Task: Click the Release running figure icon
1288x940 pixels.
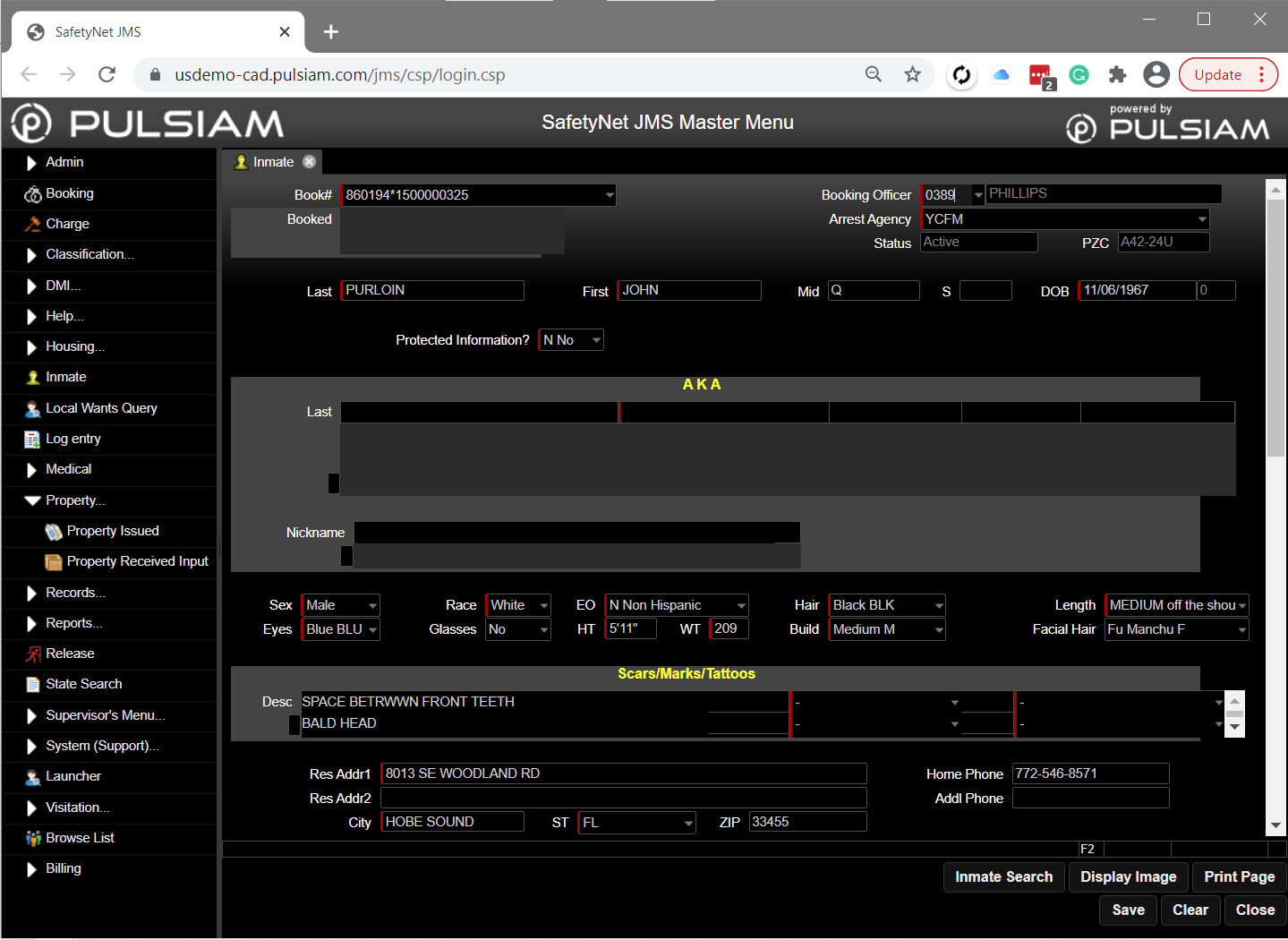Action: (x=32, y=654)
